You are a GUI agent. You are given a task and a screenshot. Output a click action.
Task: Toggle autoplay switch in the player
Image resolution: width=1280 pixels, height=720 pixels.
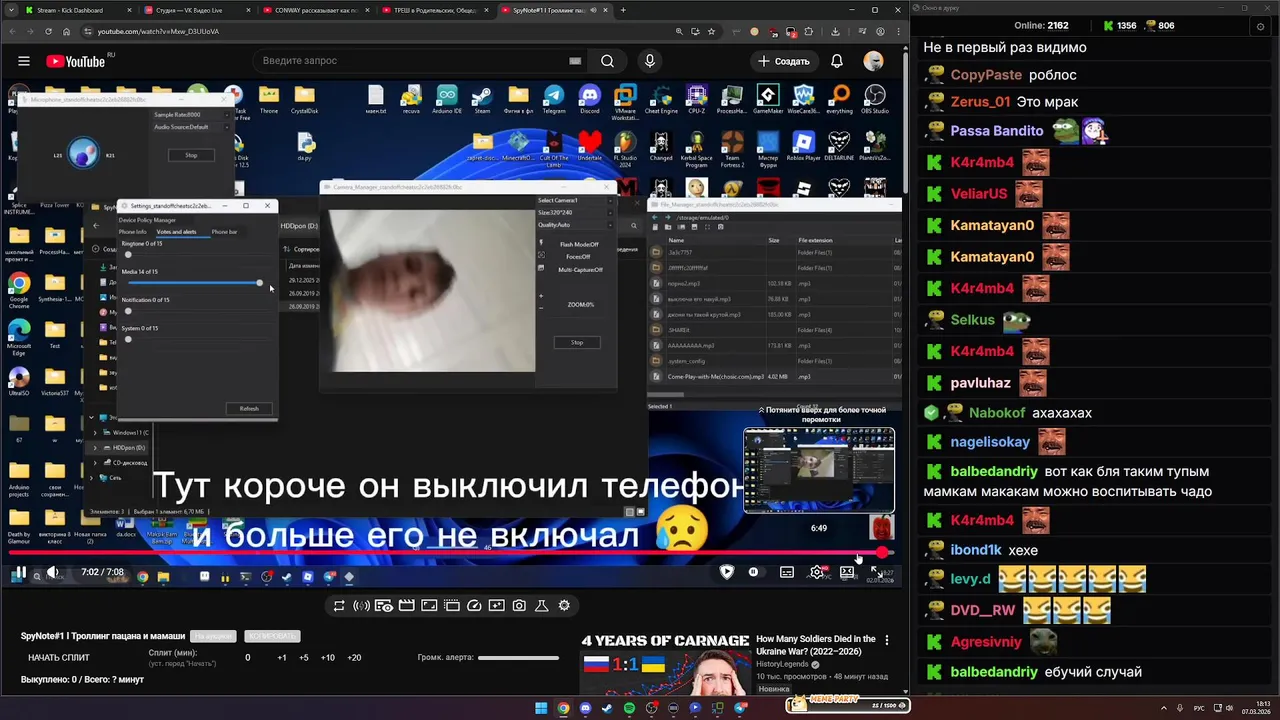point(754,573)
